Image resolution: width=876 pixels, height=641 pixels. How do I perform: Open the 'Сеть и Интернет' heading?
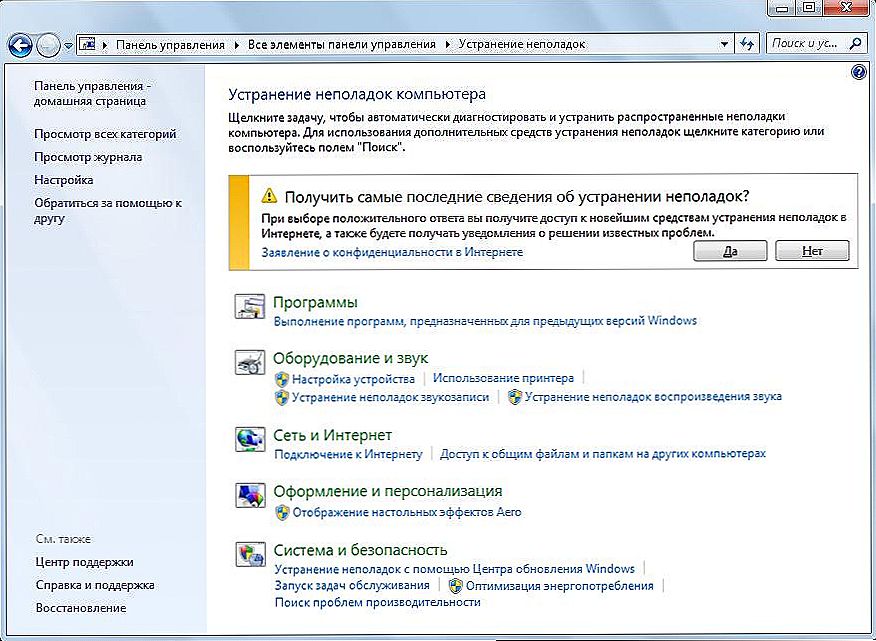(332, 435)
